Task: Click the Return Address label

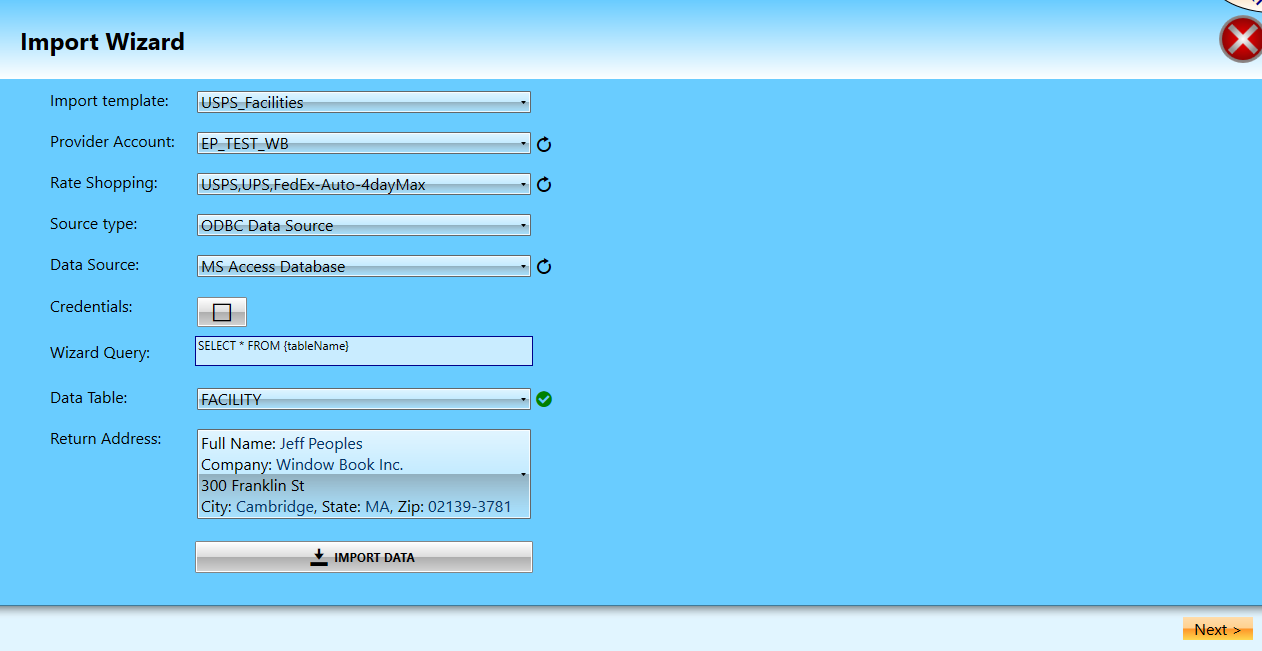Action: pyautogui.click(x=105, y=438)
